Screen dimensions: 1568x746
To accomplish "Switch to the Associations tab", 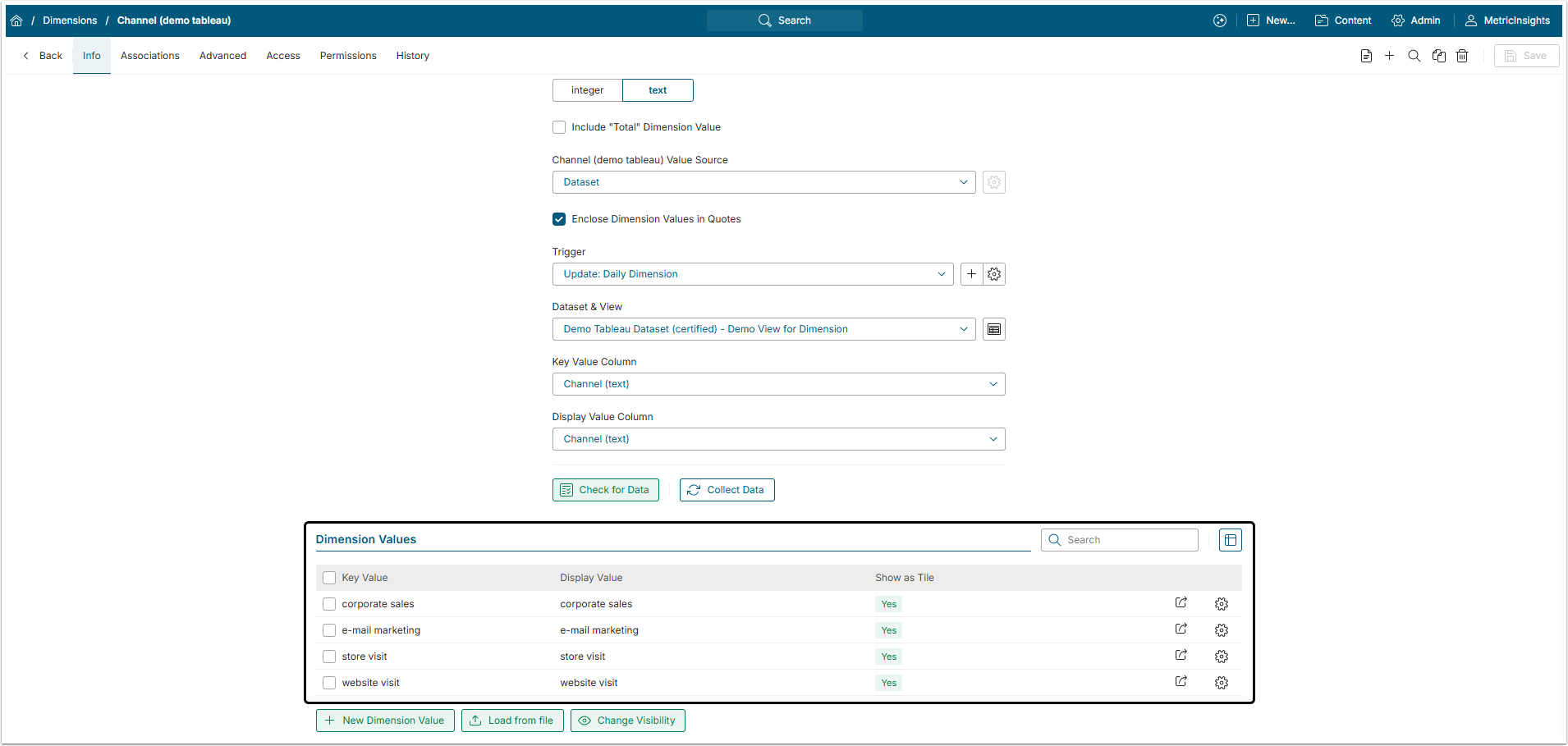I will click(x=149, y=56).
